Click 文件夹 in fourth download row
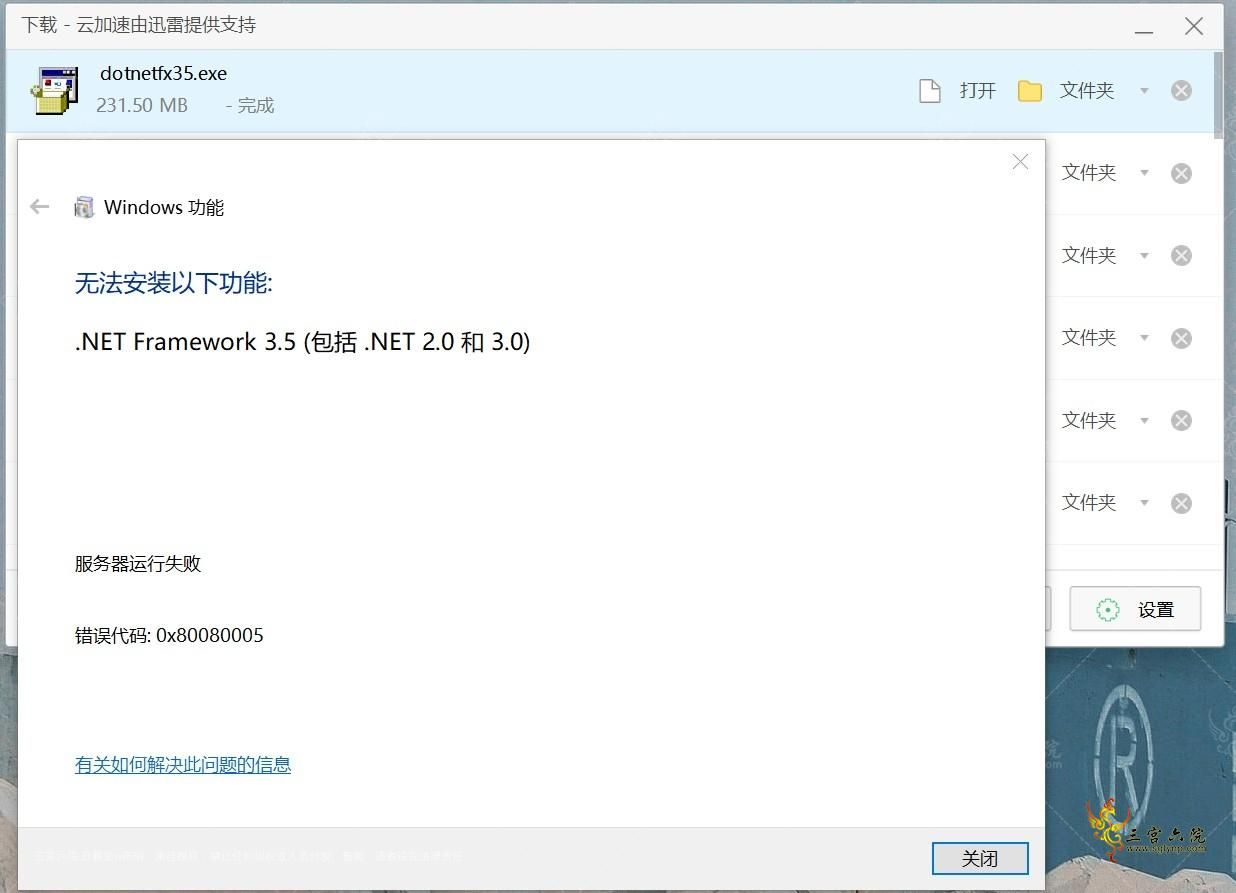The width and height of the screenshot is (1236, 893). coord(1088,338)
